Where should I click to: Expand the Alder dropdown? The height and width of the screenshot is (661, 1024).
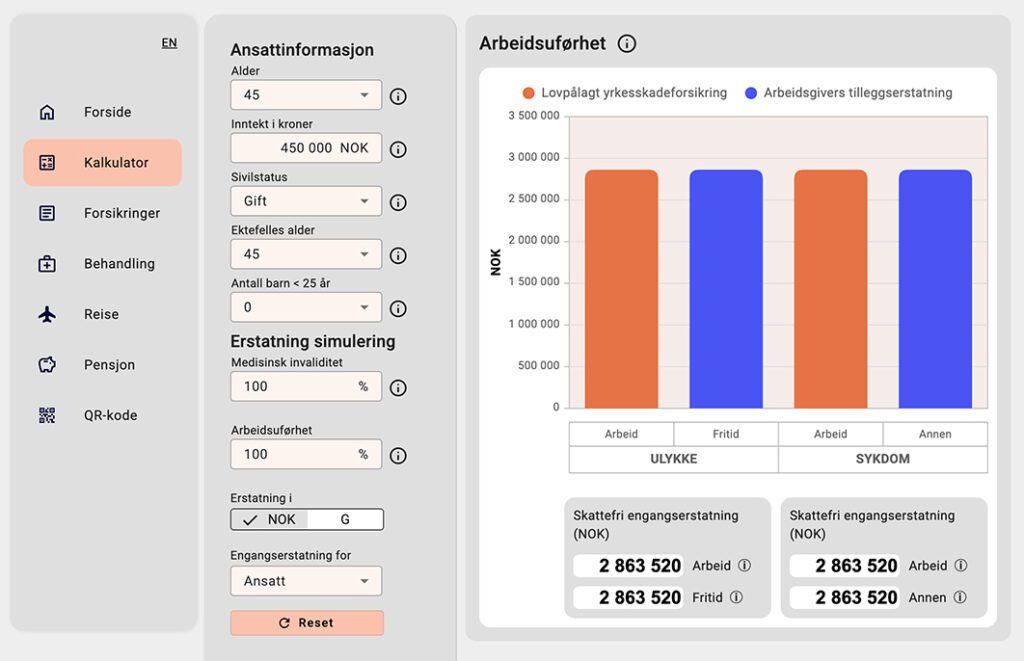pyautogui.click(x=306, y=95)
